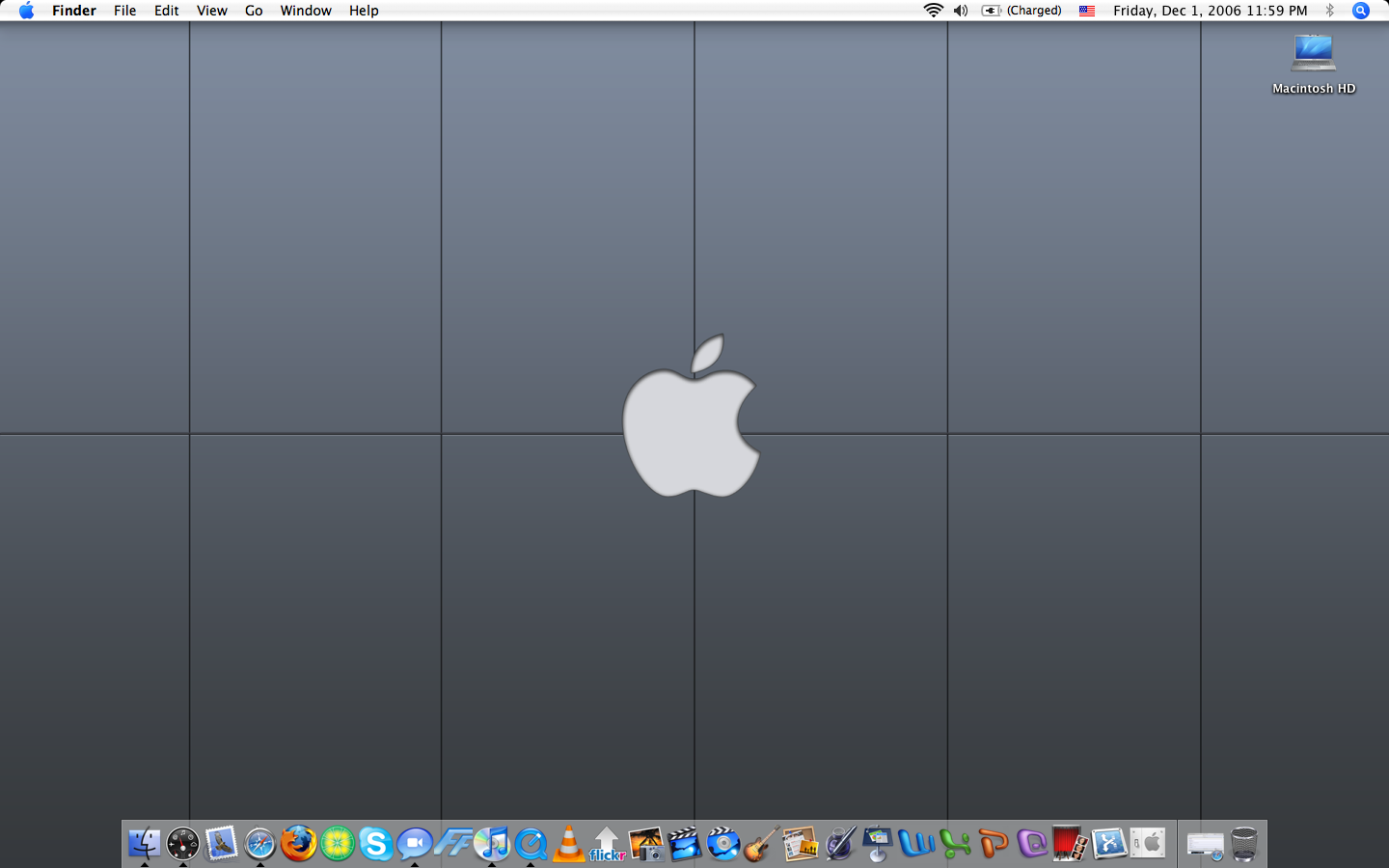Open the Finder application menu

click(x=74, y=11)
